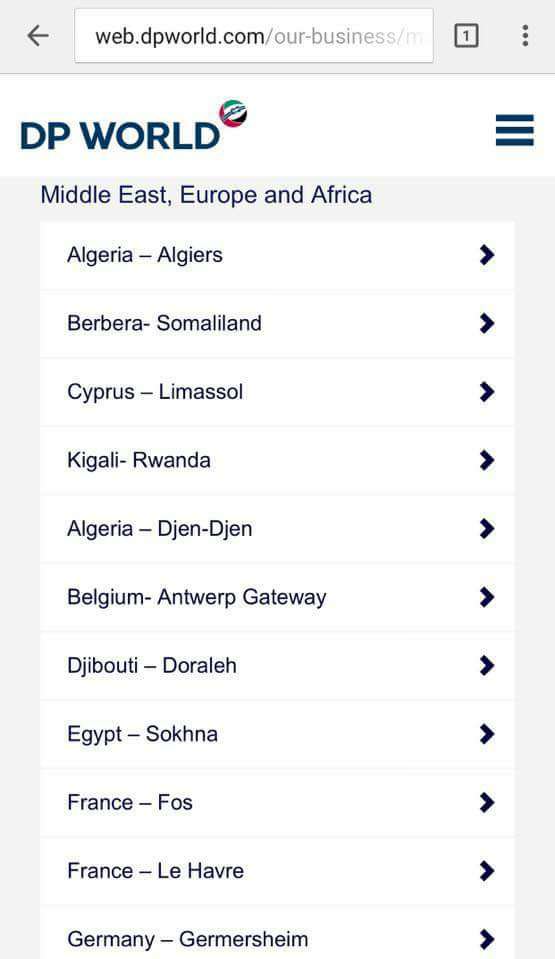Viewport: 555px width, 959px height.
Task: Expand the Belgium- Antwerp Gateway chevron
Action: pos(487,597)
